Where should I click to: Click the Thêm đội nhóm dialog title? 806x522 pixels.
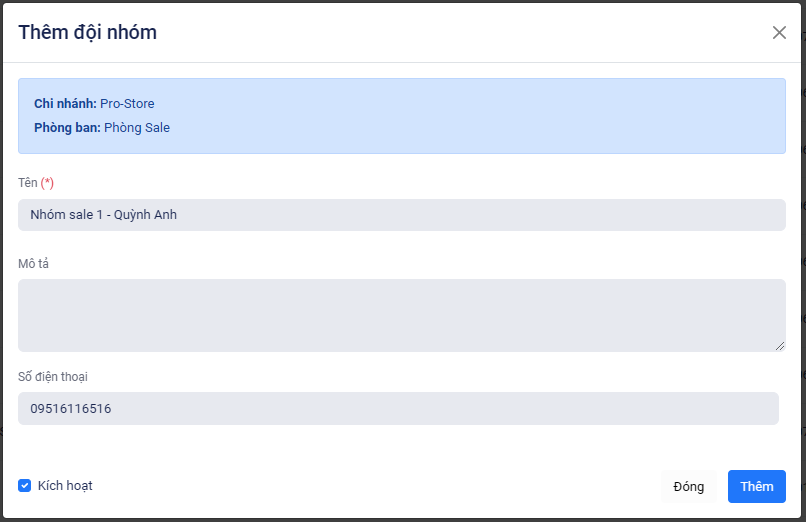tap(87, 32)
